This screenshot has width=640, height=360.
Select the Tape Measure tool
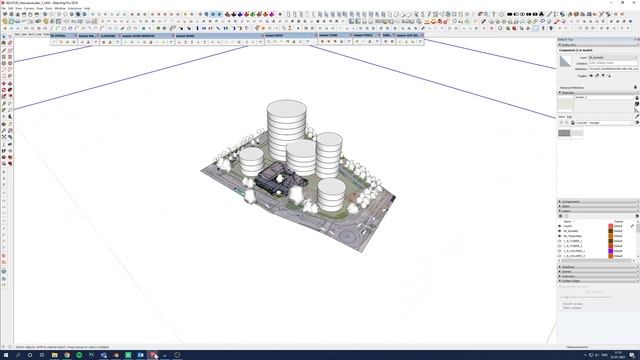[x=4, y=104]
